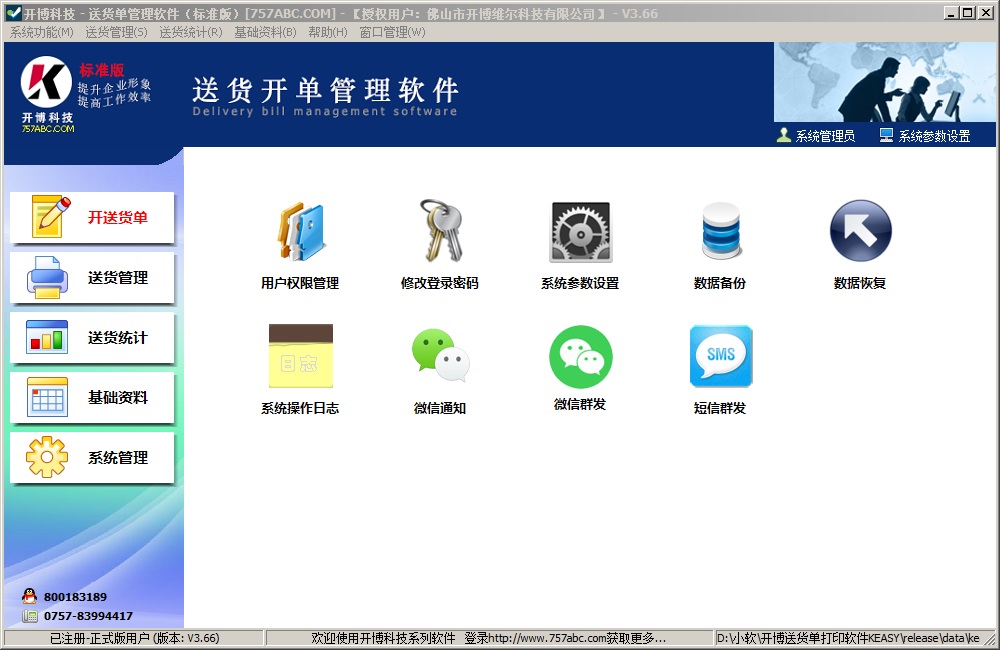Select 送货管理 in the sidebar
The image size is (1000, 650).
(92, 278)
